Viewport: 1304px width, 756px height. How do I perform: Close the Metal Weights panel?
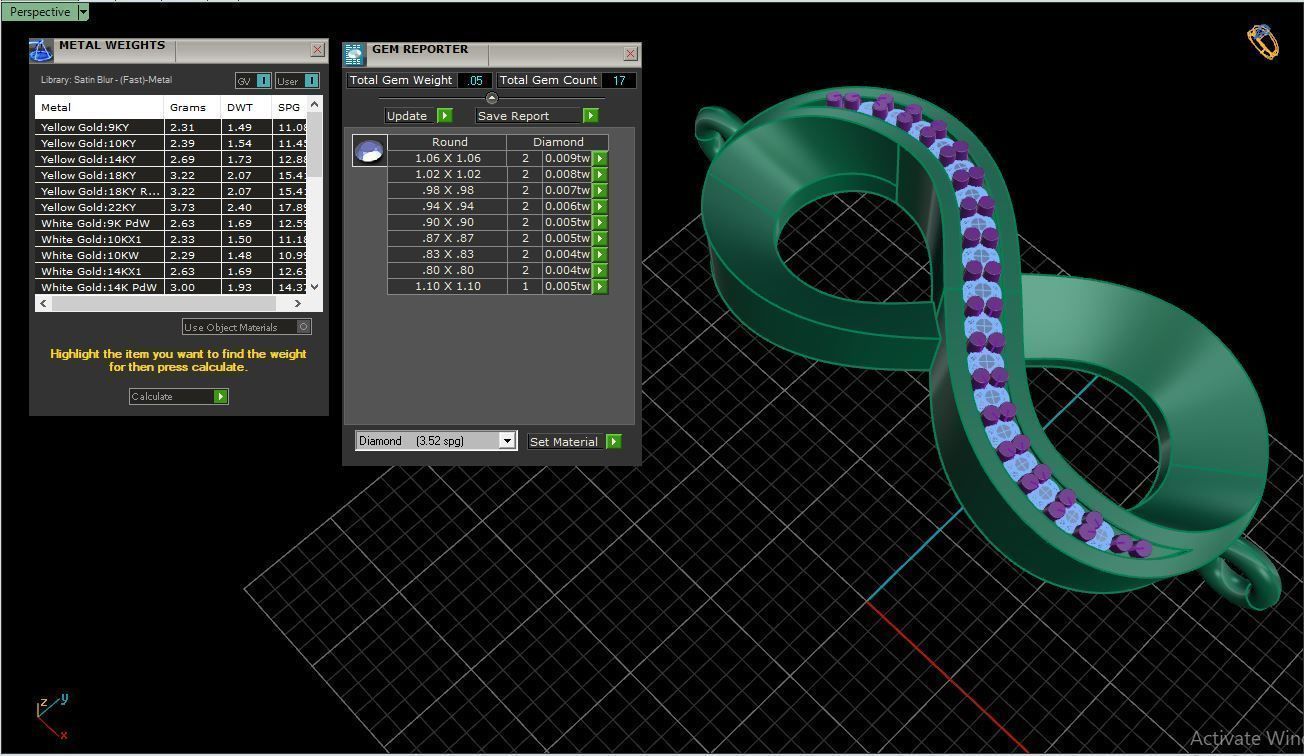318,49
